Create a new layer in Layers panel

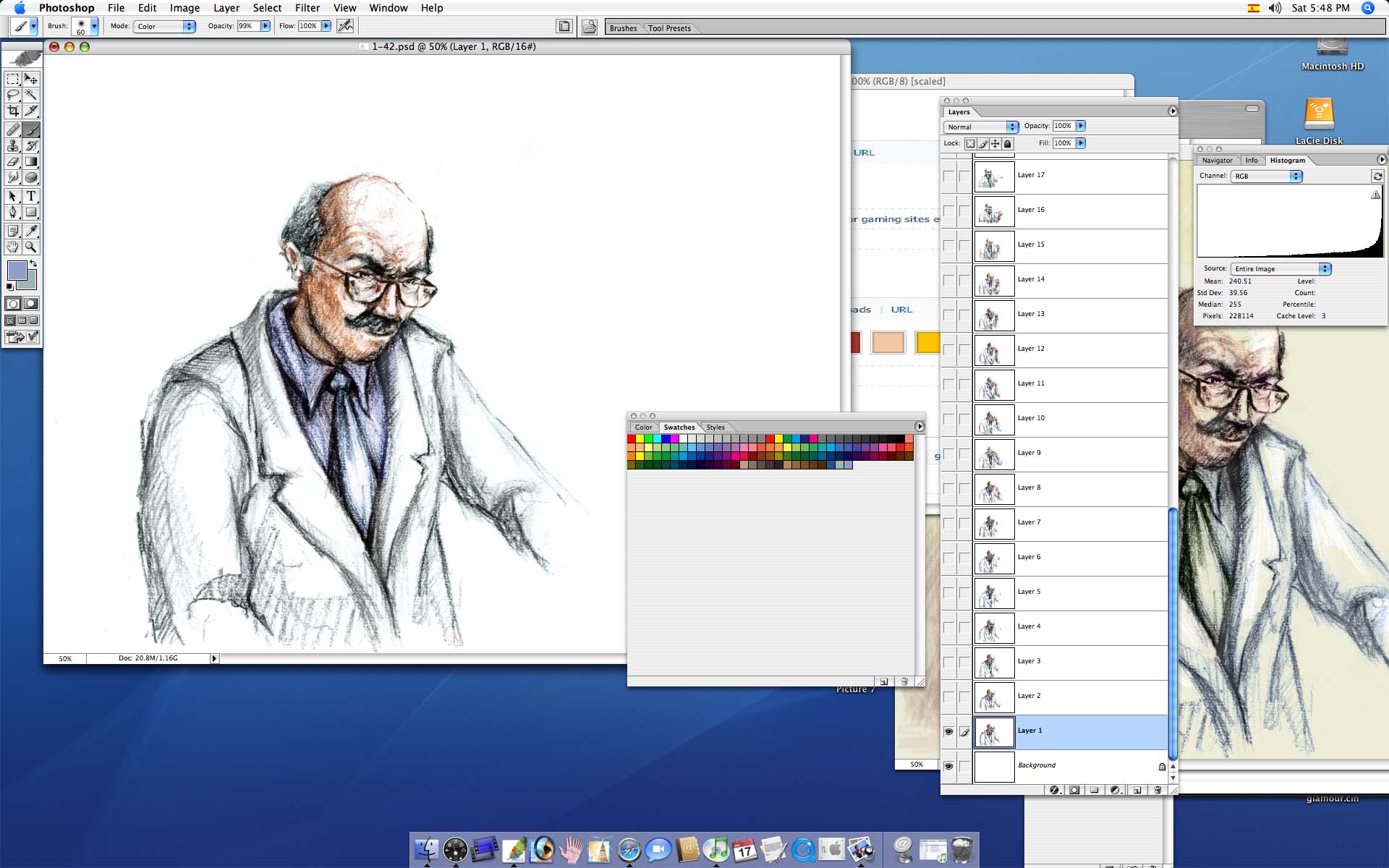point(1137,790)
